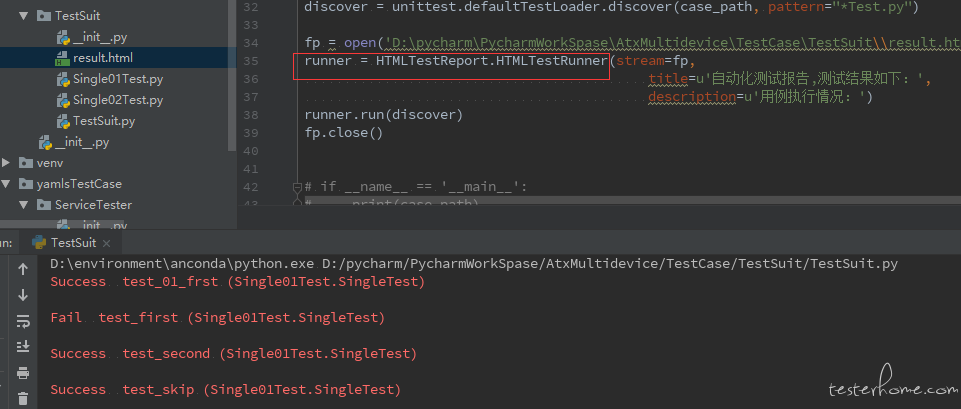Image resolution: width=961 pixels, height=409 pixels.
Task: Click the description parameter on line 37
Action: pos(691,97)
